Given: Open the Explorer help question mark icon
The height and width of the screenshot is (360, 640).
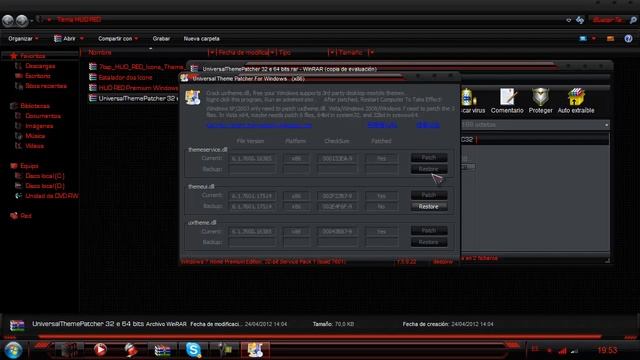Looking at the screenshot, I should (x=628, y=38).
